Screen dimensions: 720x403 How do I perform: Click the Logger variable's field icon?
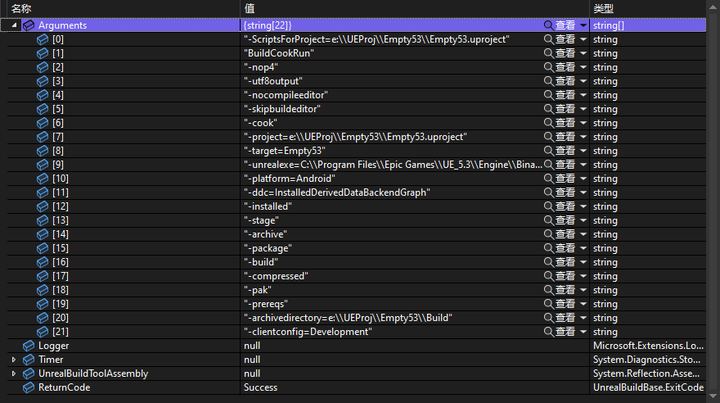pyautogui.click(x=28, y=345)
